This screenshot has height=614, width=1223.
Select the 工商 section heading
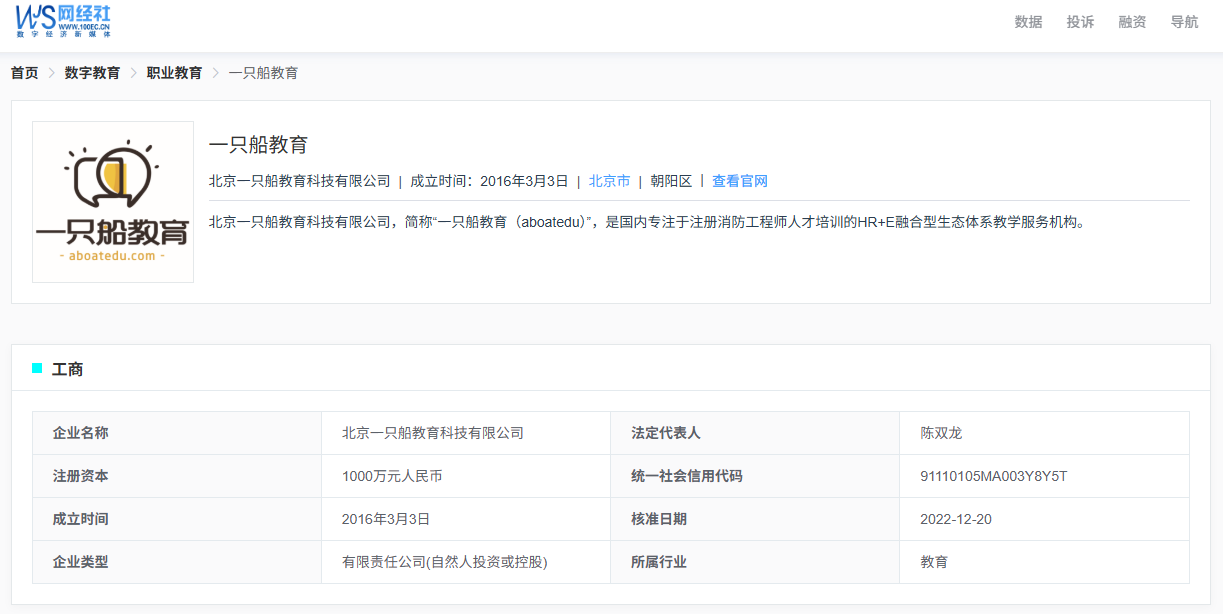(68, 369)
